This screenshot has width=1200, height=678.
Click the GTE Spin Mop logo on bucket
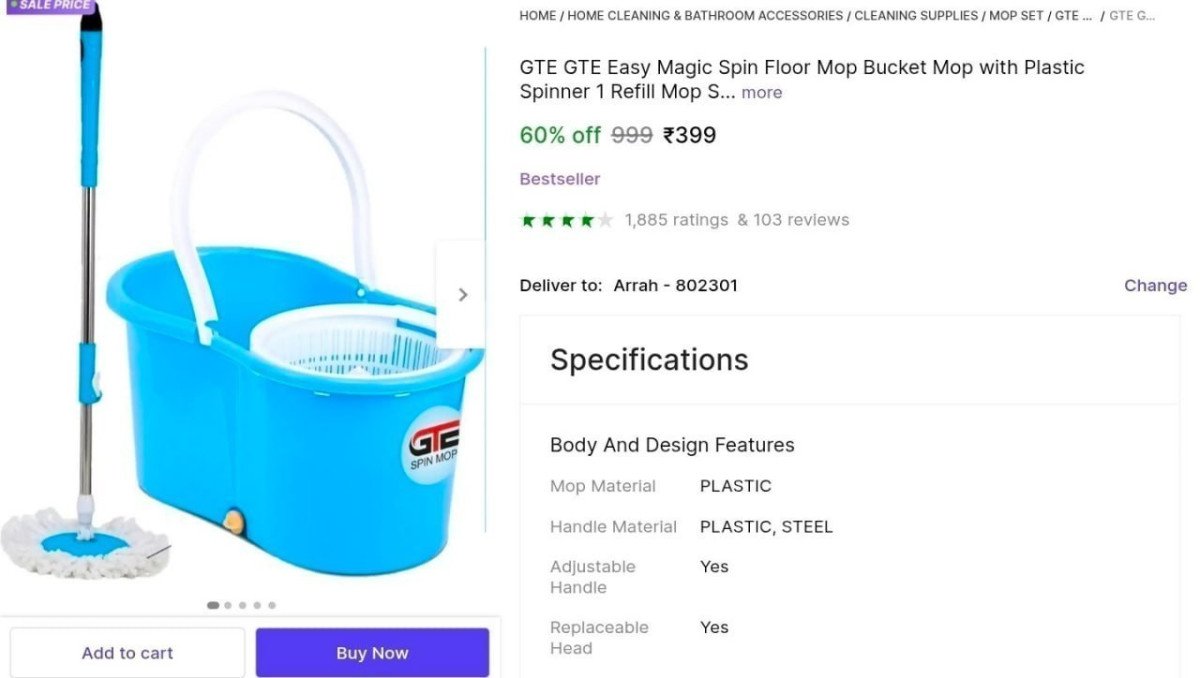click(434, 452)
